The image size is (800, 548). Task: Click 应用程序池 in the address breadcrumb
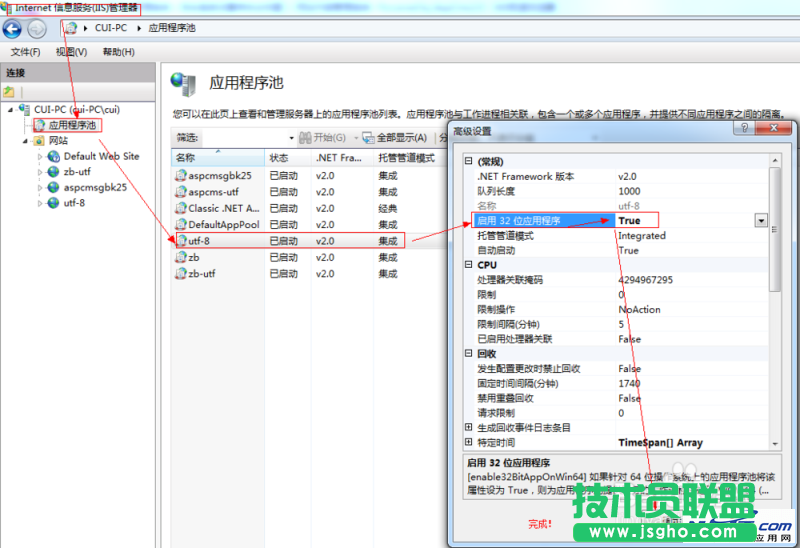coord(172,28)
